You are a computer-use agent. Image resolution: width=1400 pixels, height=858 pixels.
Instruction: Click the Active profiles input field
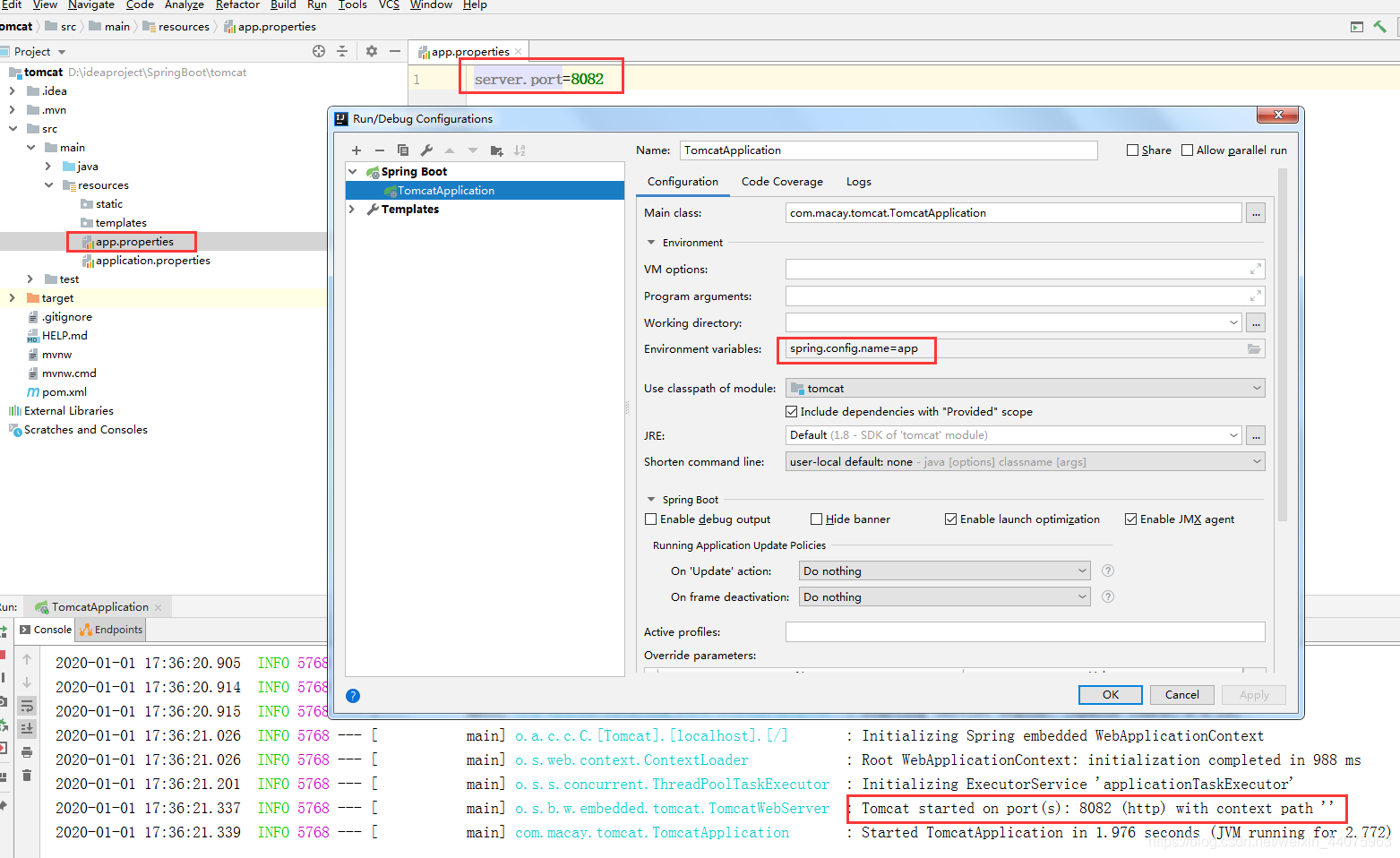(1025, 632)
